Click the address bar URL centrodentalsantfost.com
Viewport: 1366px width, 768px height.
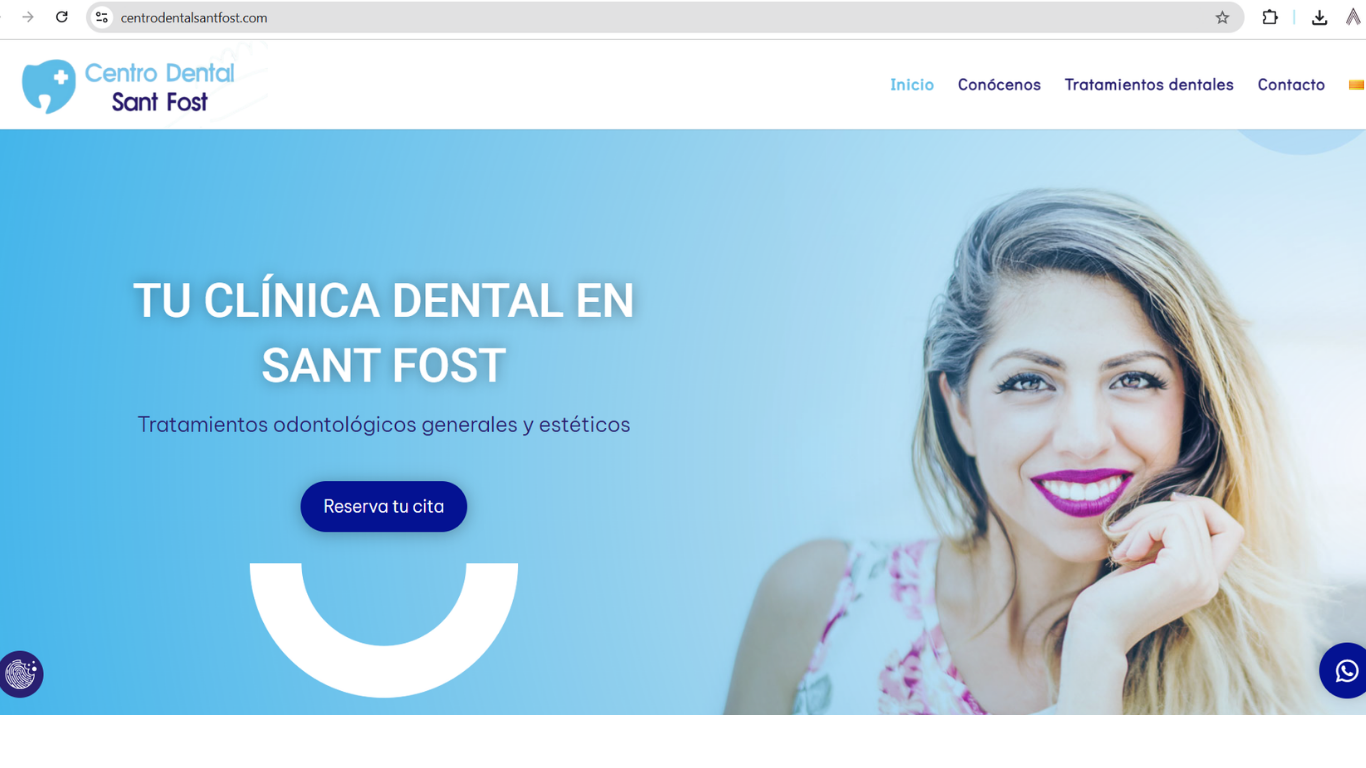[194, 18]
